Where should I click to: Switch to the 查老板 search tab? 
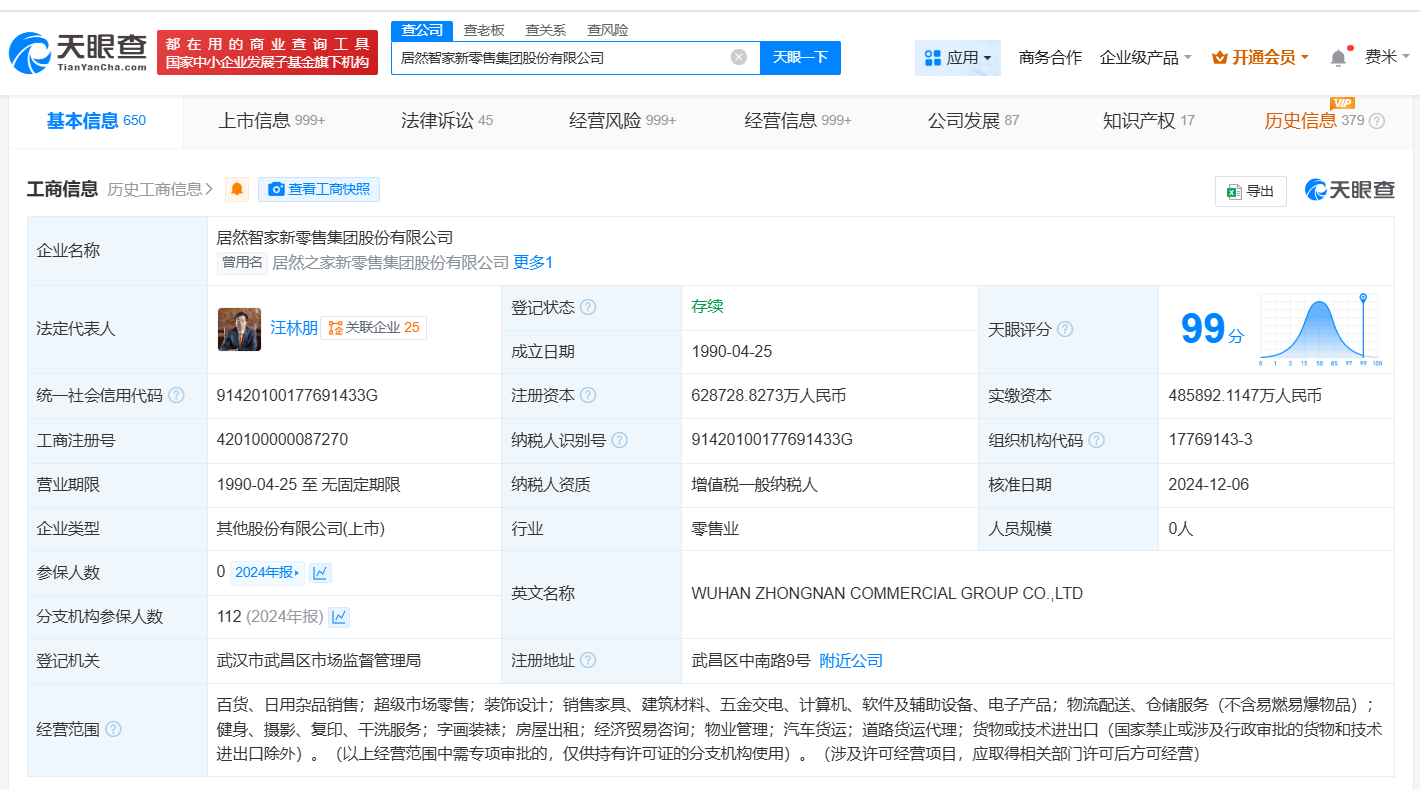[484, 30]
